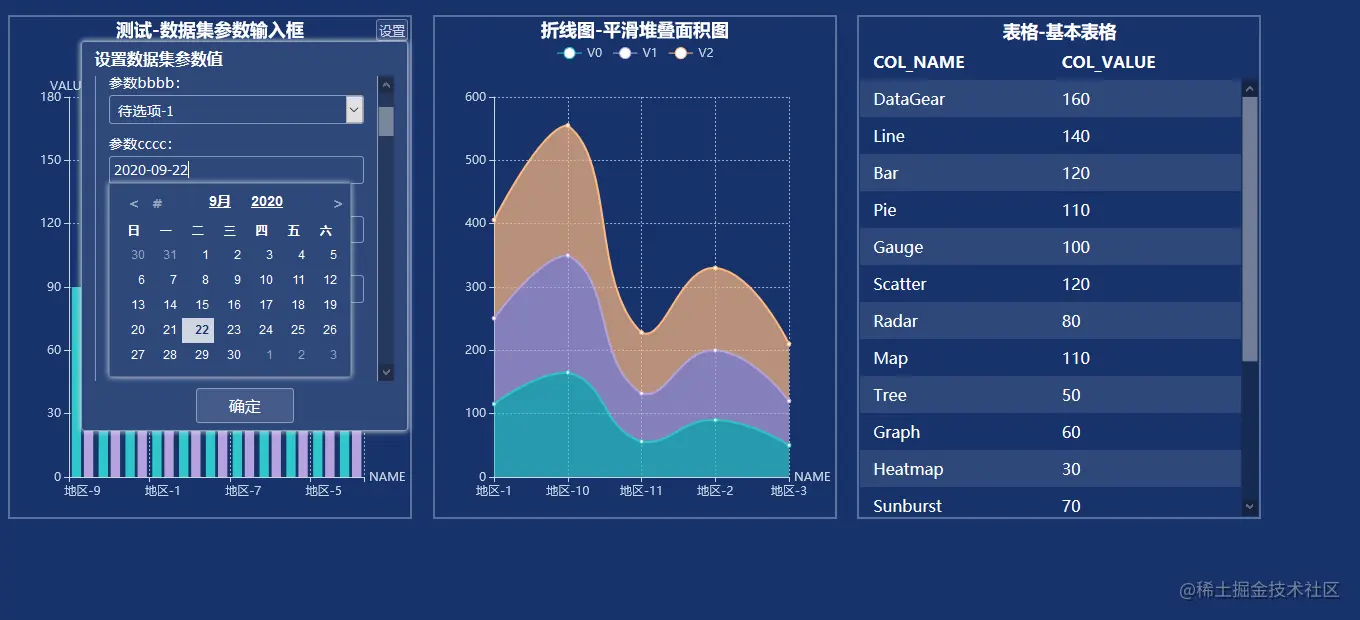The width and height of the screenshot is (1360, 620).
Task: Click the V0 data point at 地区-2
Action: click(715, 420)
